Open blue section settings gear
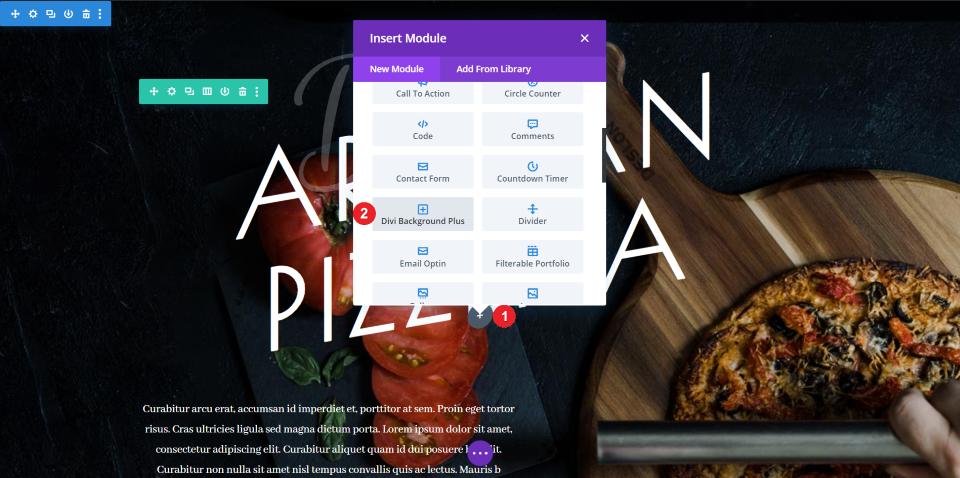The width and height of the screenshot is (960, 478). (33, 13)
